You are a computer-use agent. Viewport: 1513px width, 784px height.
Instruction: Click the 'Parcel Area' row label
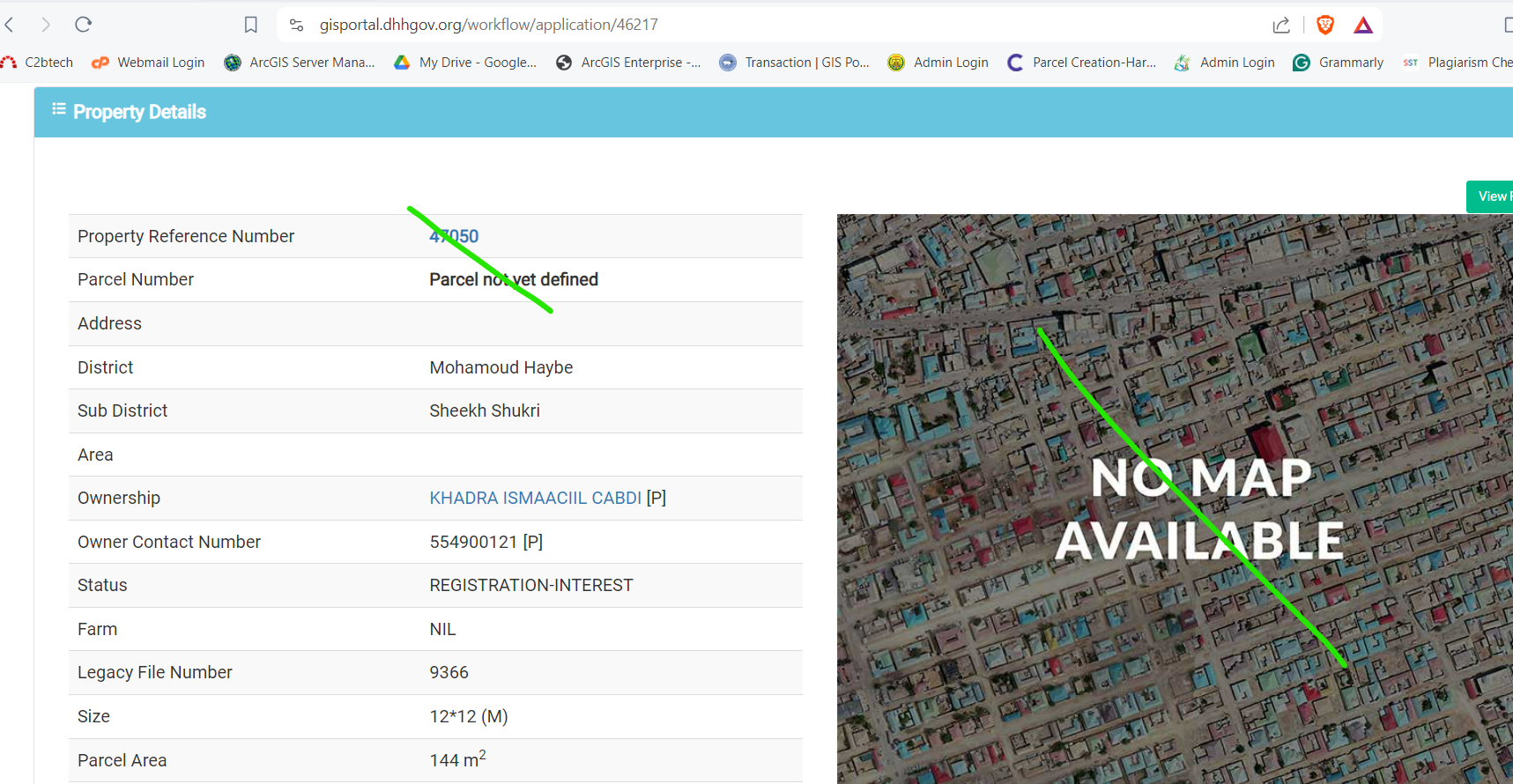pos(122,760)
